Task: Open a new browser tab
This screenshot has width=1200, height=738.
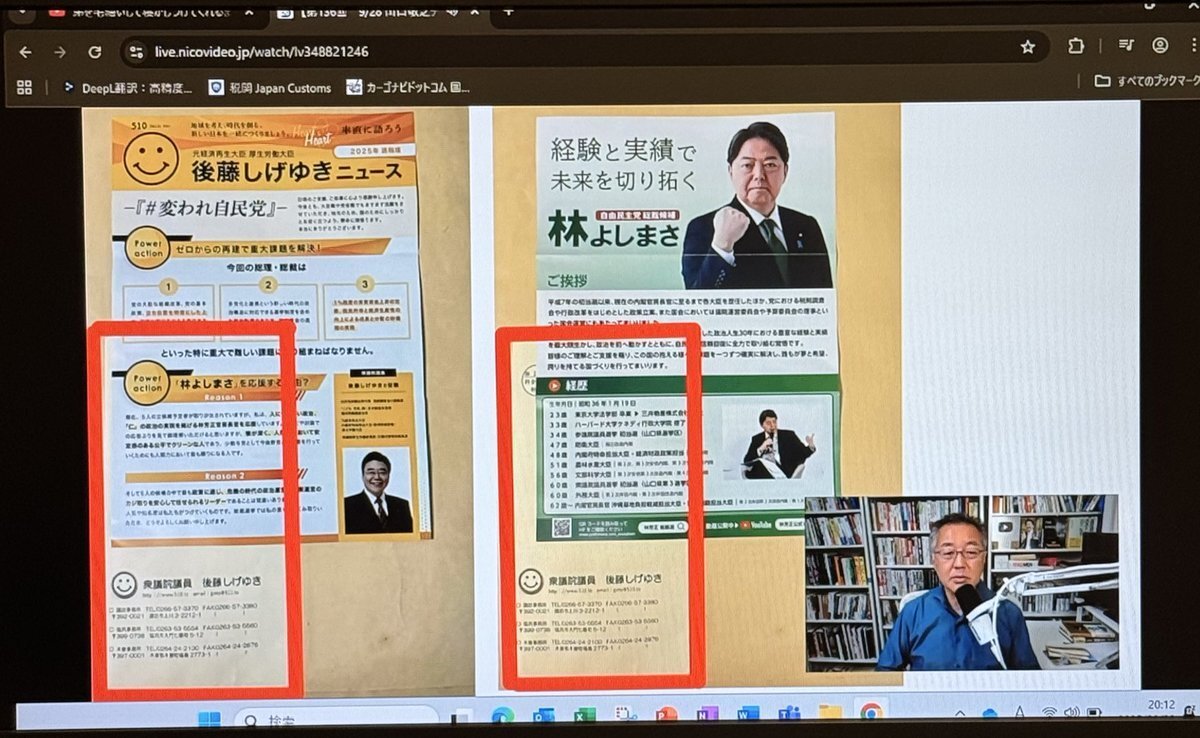Action: click(x=508, y=11)
